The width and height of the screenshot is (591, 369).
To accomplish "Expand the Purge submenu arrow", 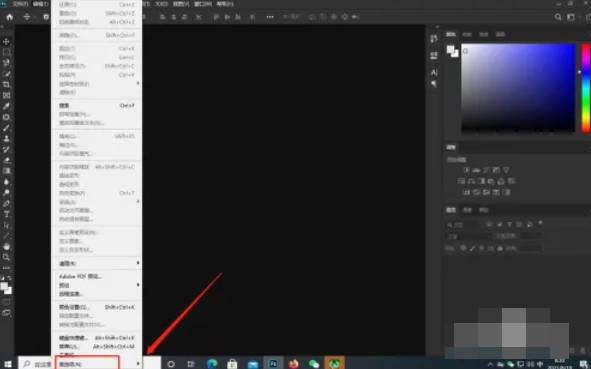I will [x=138, y=263].
